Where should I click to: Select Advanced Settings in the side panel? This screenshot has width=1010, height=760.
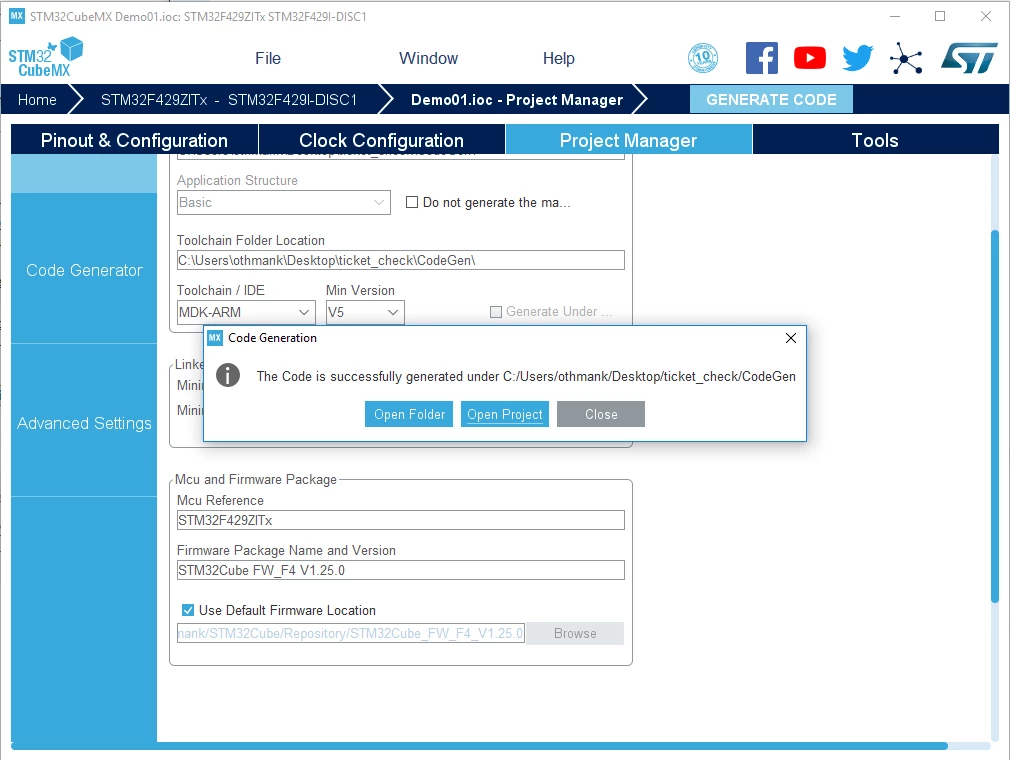(84, 423)
